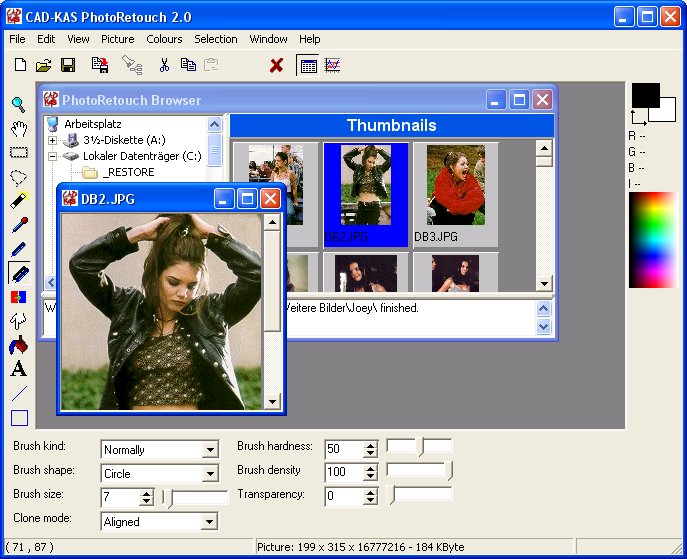The width and height of the screenshot is (687, 559).
Task: Open the Brush shape dropdown
Action: [210, 474]
